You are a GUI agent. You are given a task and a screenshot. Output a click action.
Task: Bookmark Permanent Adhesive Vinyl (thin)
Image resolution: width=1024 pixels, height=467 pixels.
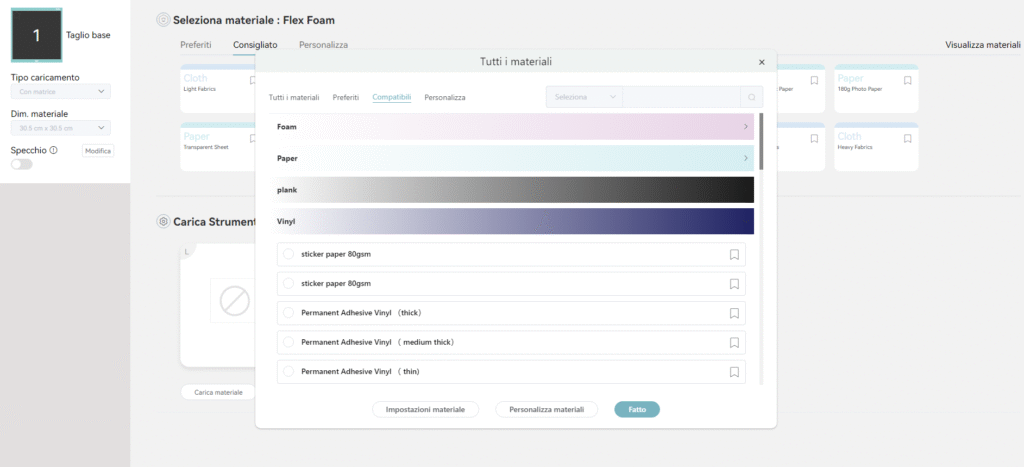coord(734,371)
